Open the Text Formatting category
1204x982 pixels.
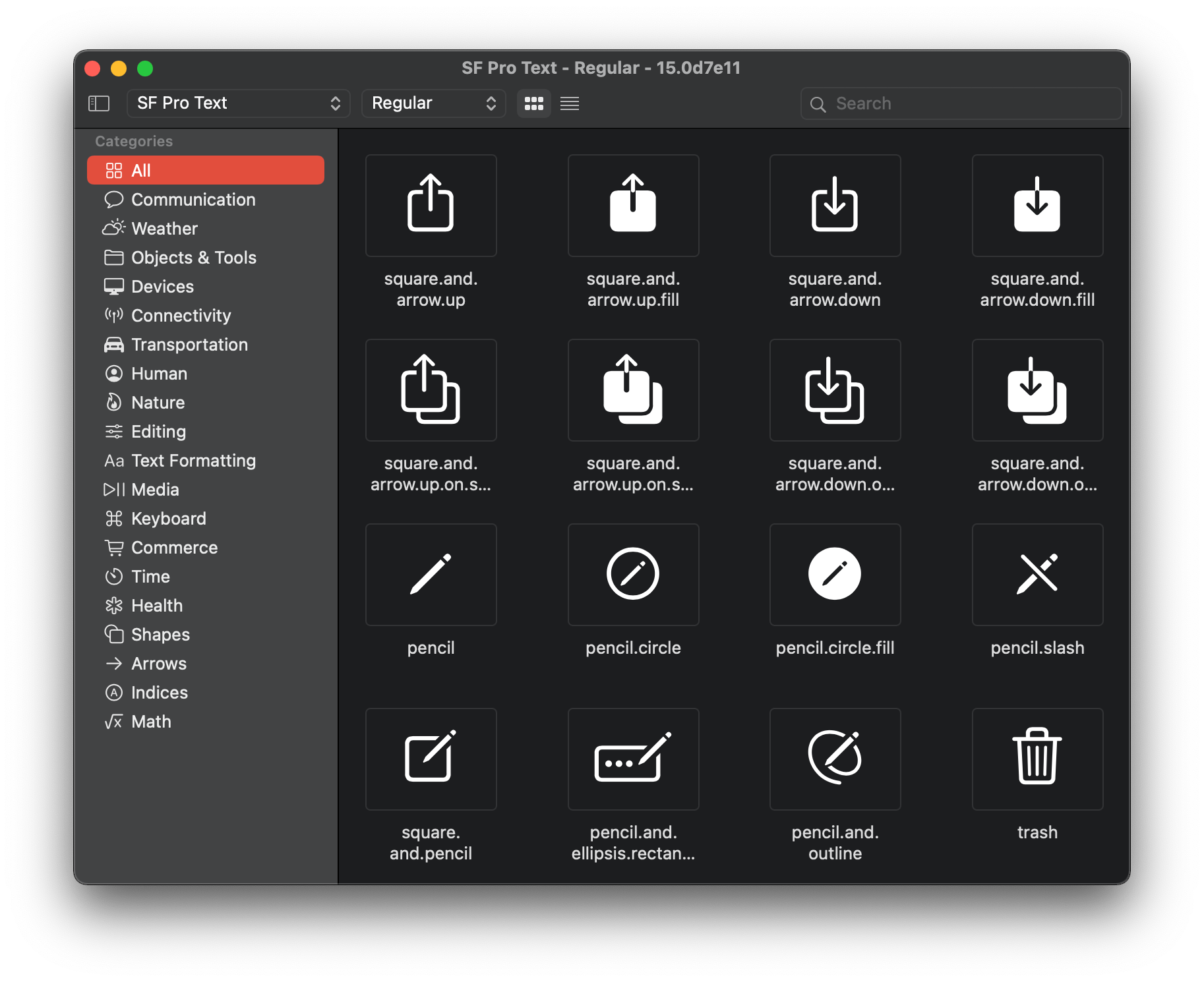point(206,461)
